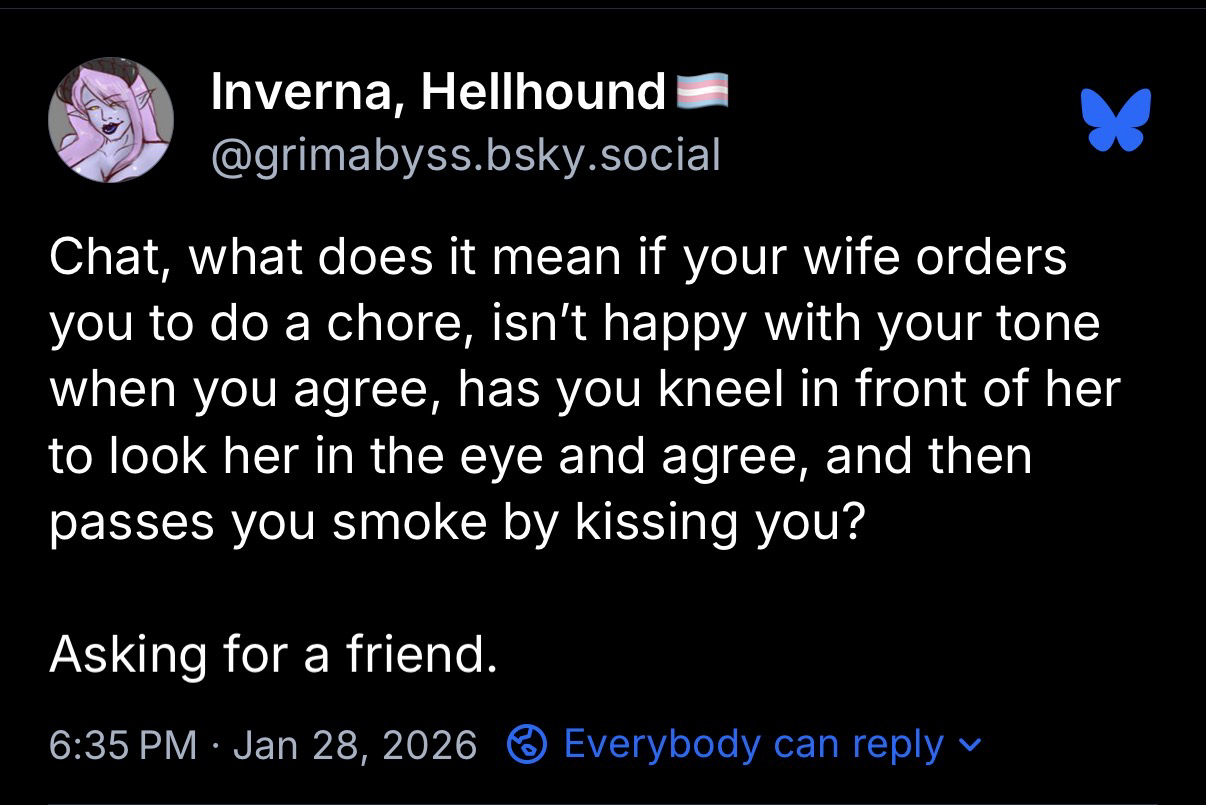
Task: Click the Bluesky butterfly logo
Action: pyautogui.click(x=1116, y=120)
